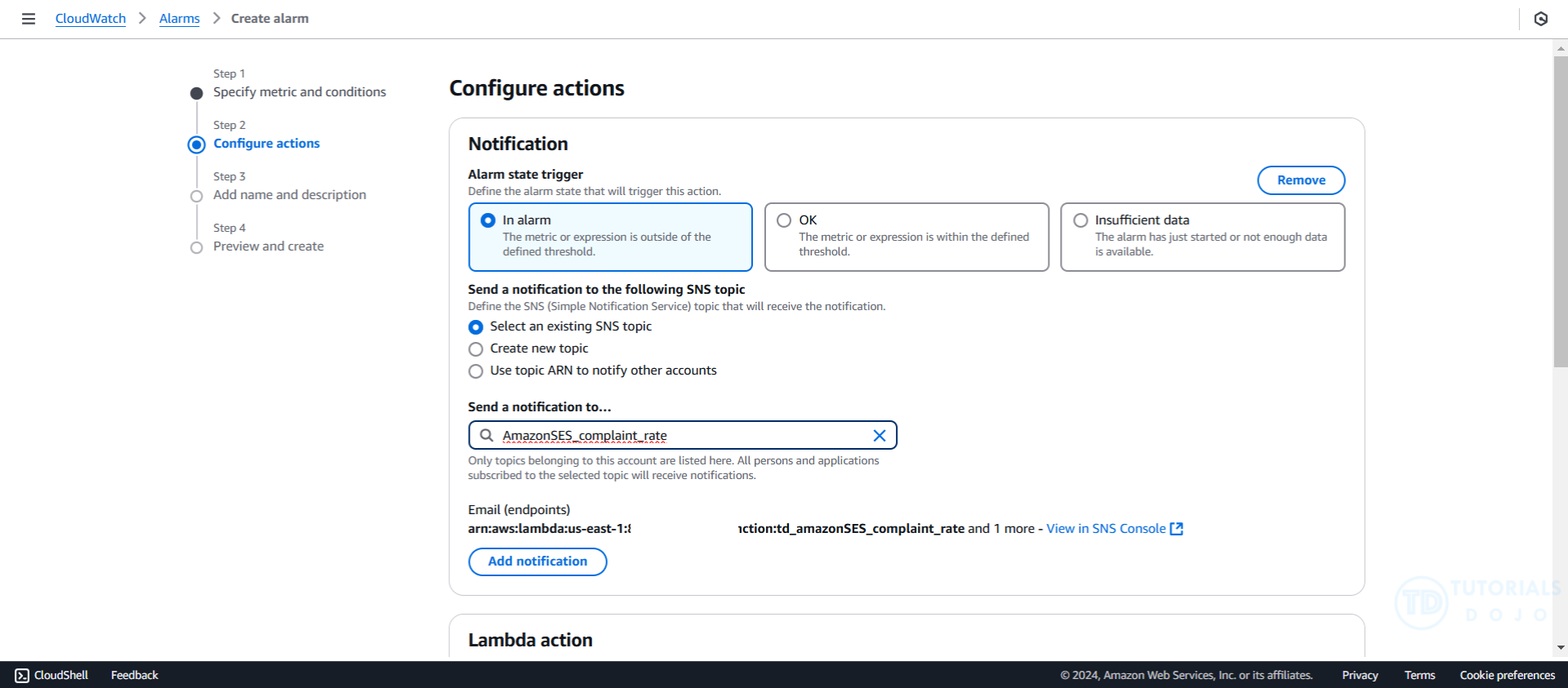Select the Insufficient data state trigger
1568x688 pixels.
[x=1202, y=237]
